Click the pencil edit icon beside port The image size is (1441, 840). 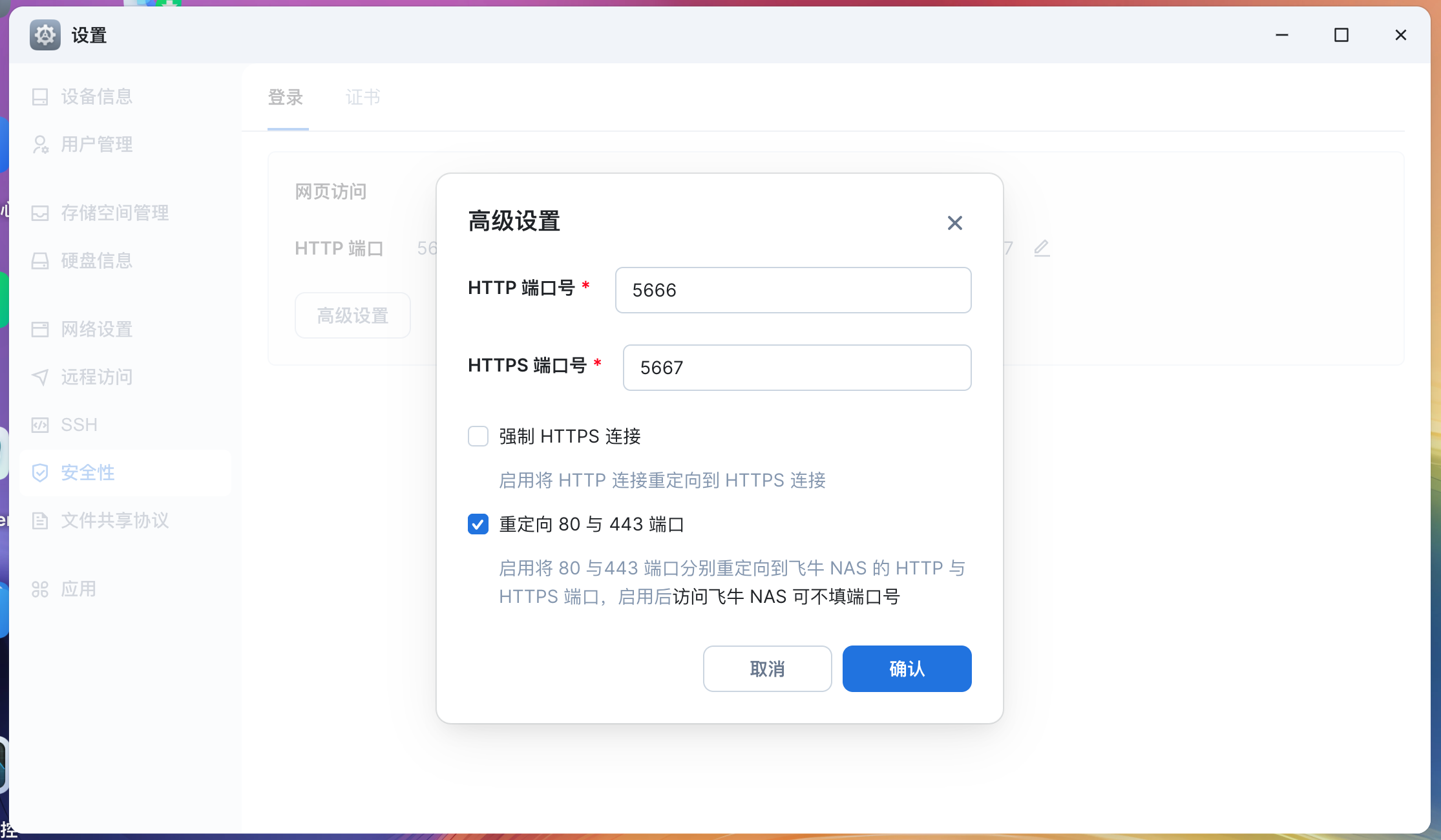click(1041, 248)
